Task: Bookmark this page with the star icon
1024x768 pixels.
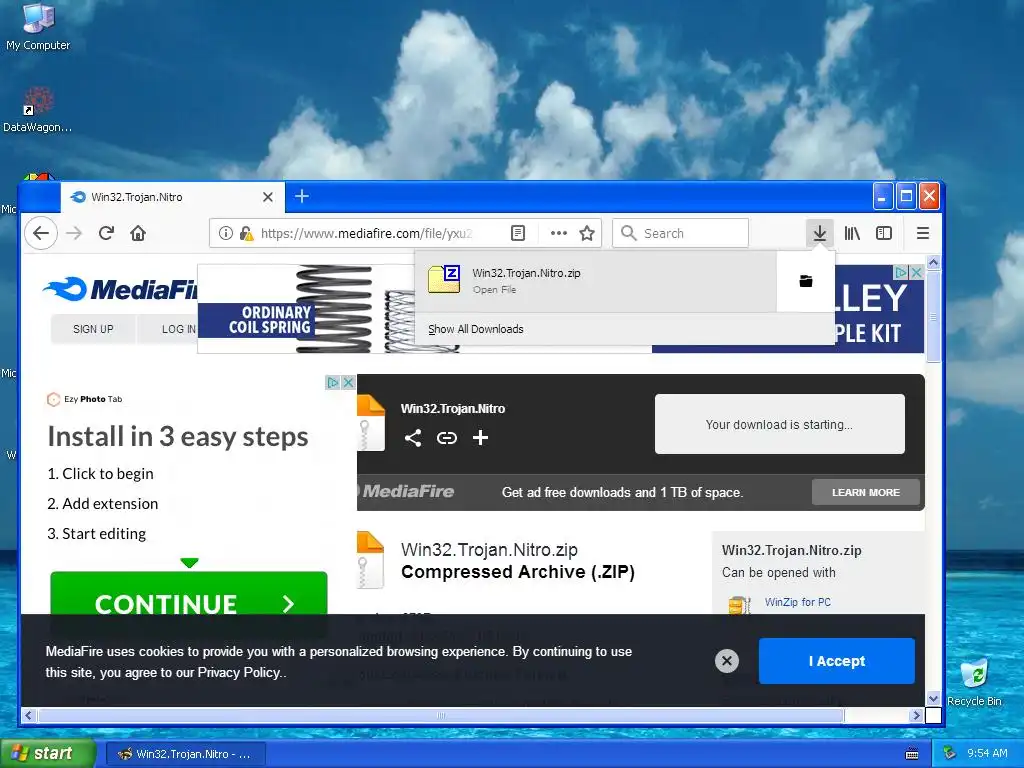Action: point(587,233)
